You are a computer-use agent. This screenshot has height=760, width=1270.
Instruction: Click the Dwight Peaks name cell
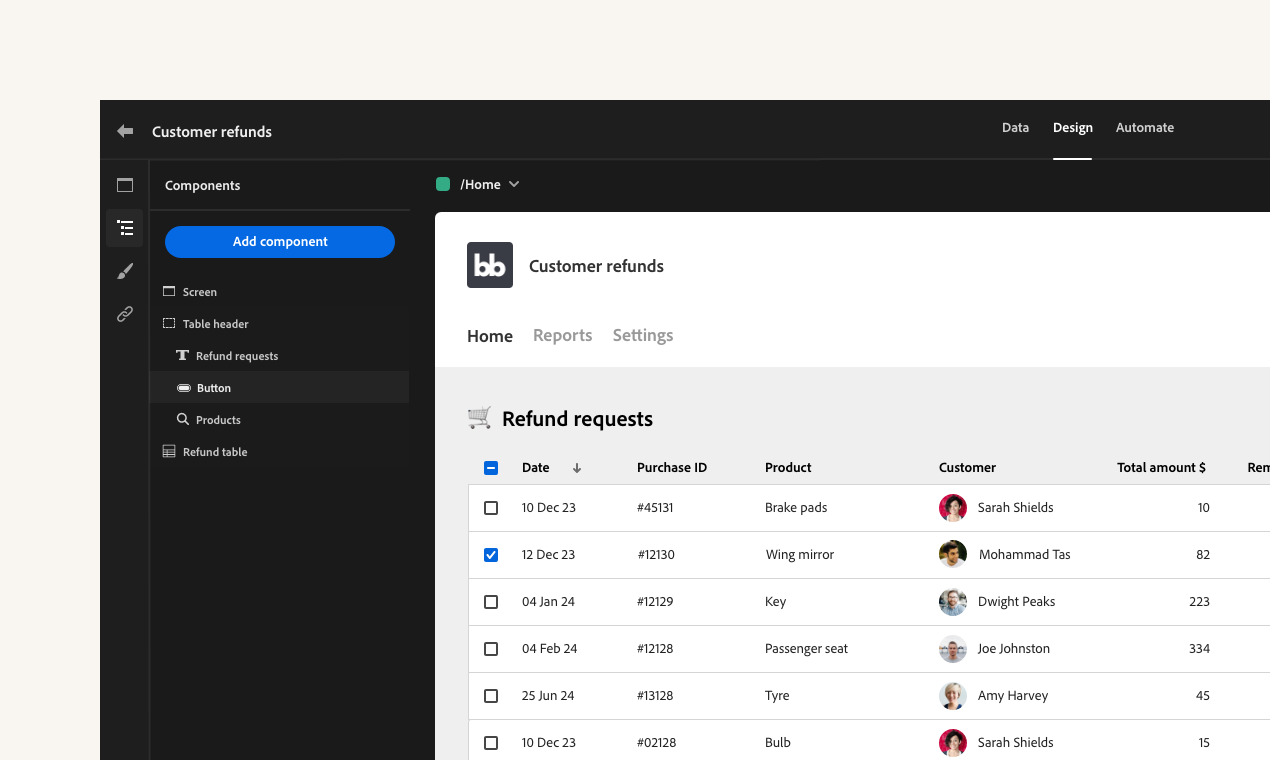(x=1016, y=602)
